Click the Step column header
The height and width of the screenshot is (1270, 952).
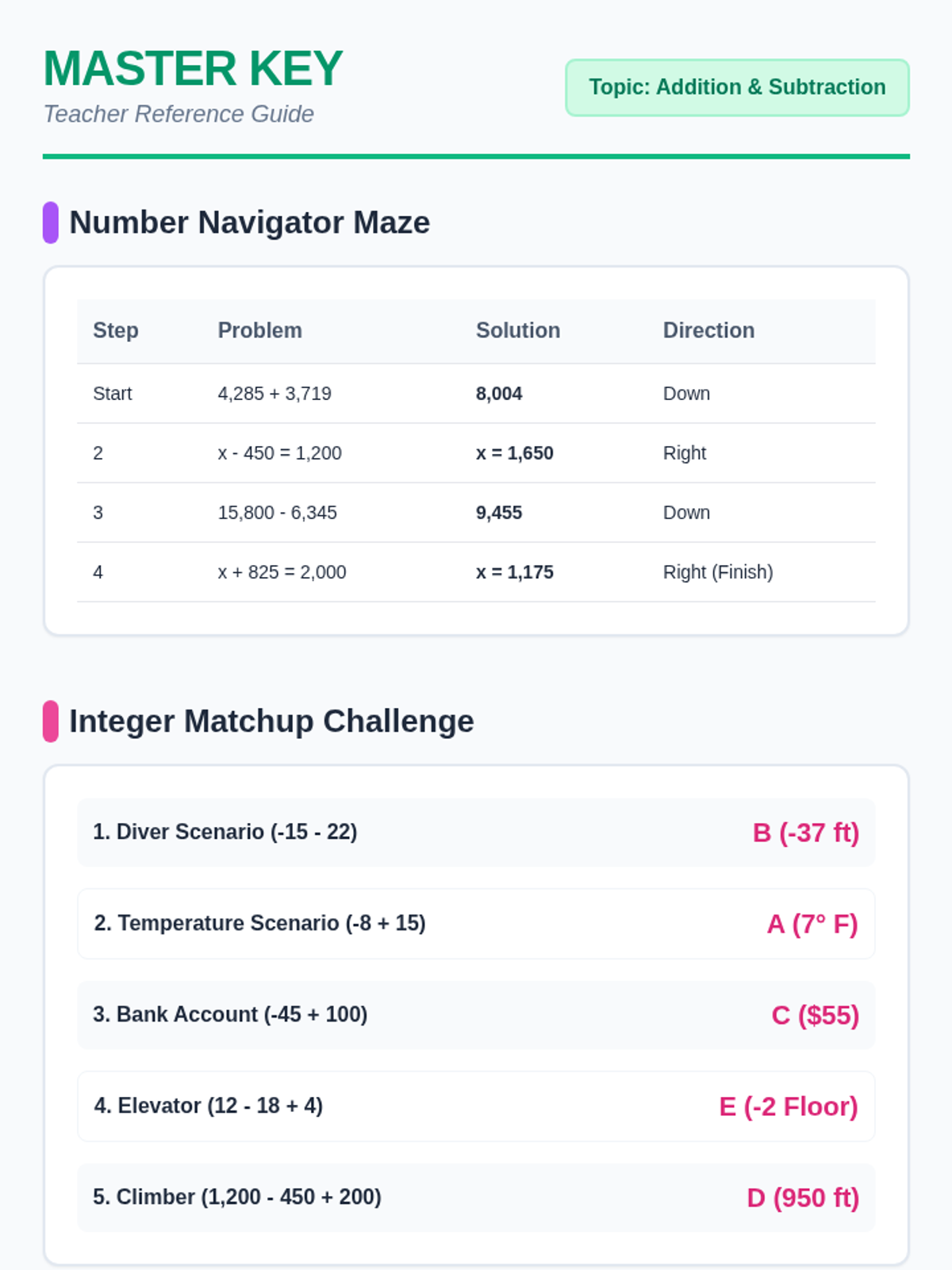click(116, 330)
